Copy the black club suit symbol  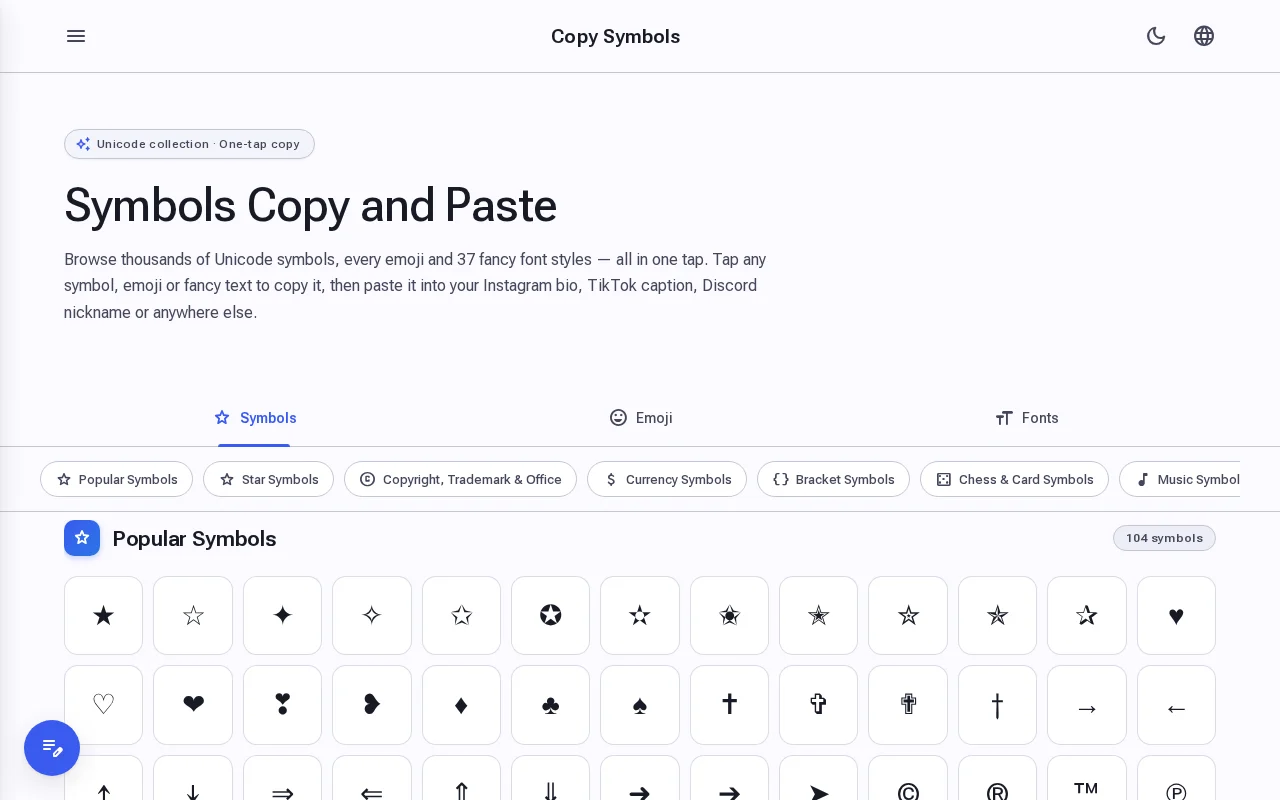550,705
